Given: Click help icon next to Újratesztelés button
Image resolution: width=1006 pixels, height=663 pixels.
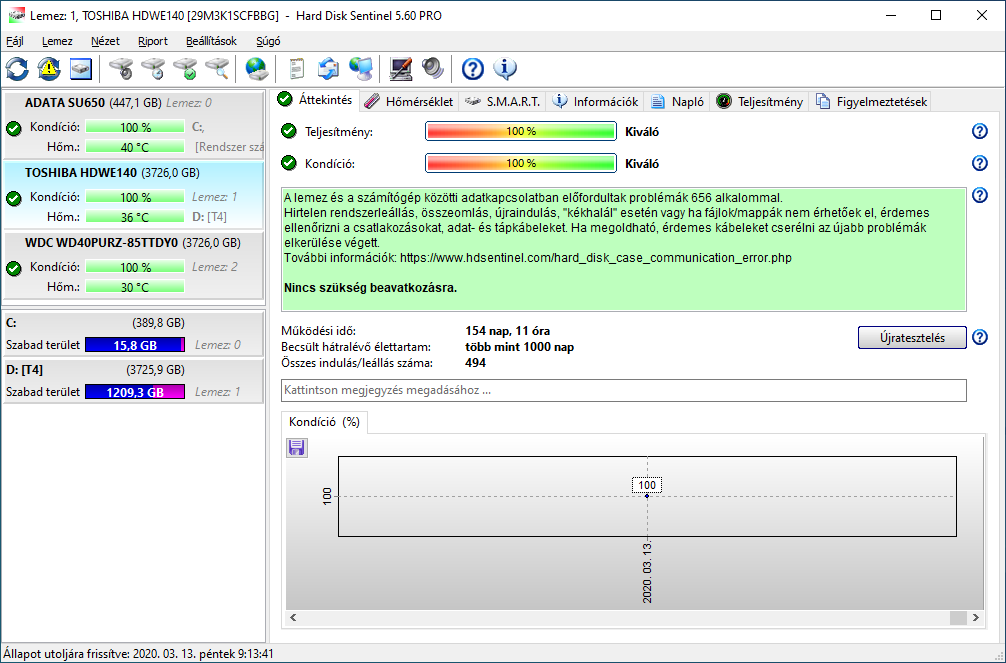Looking at the screenshot, I should pos(980,337).
